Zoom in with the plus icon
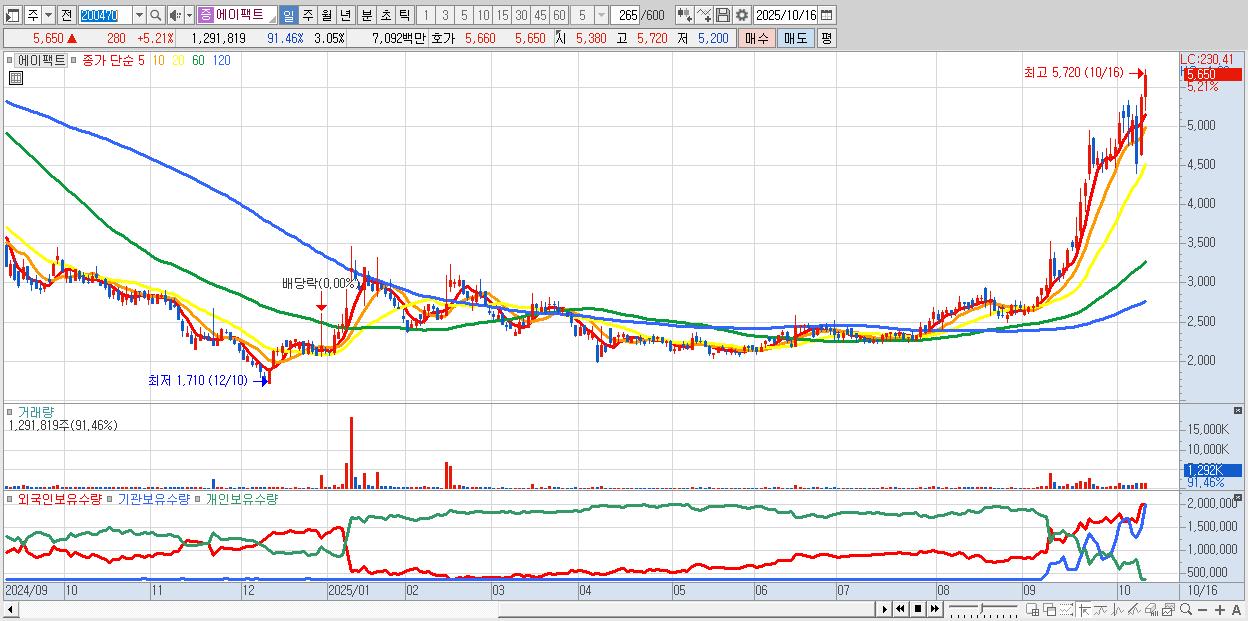 click(1220, 610)
